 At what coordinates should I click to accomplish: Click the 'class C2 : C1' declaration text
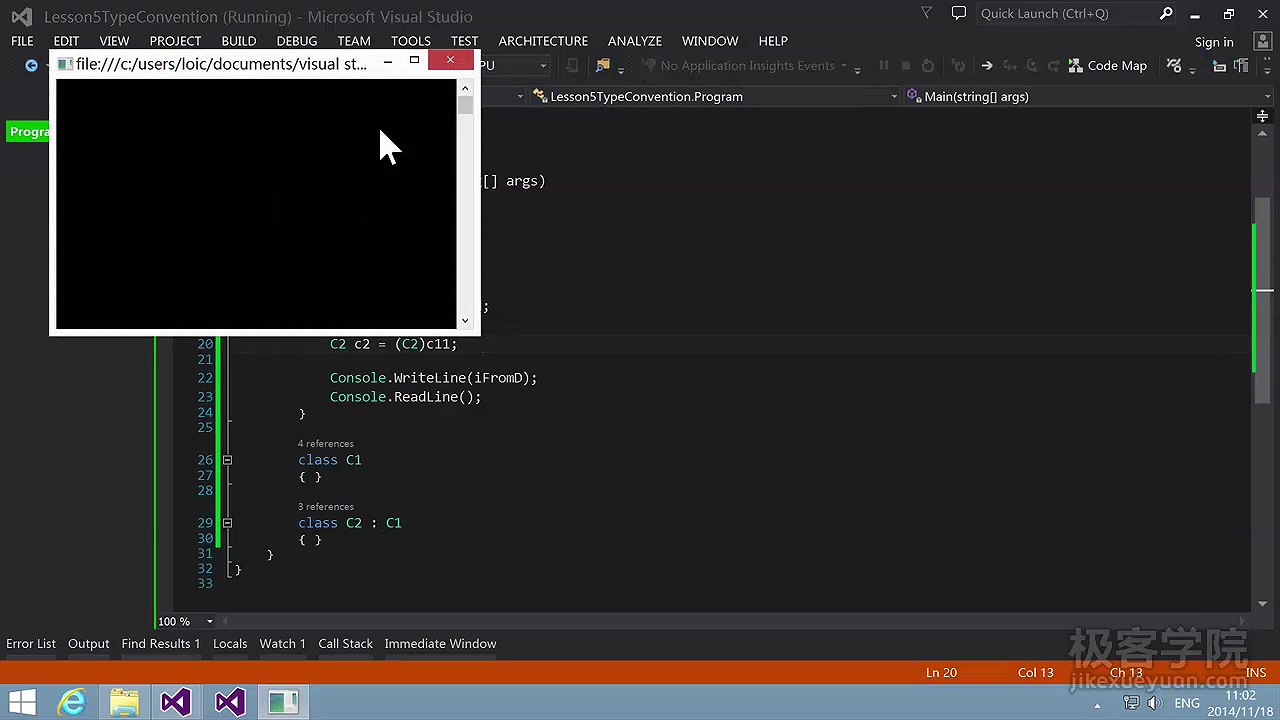pyautogui.click(x=350, y=523)
